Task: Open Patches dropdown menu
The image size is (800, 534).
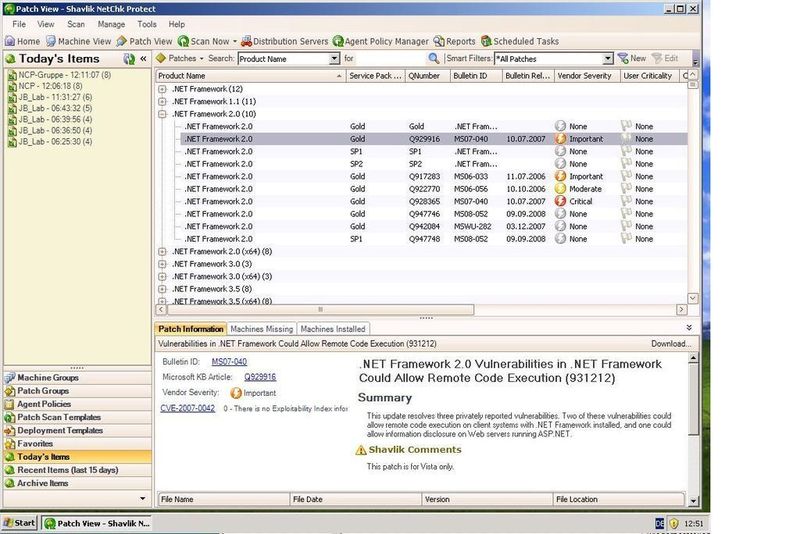Action: click(x=180, y=59)
